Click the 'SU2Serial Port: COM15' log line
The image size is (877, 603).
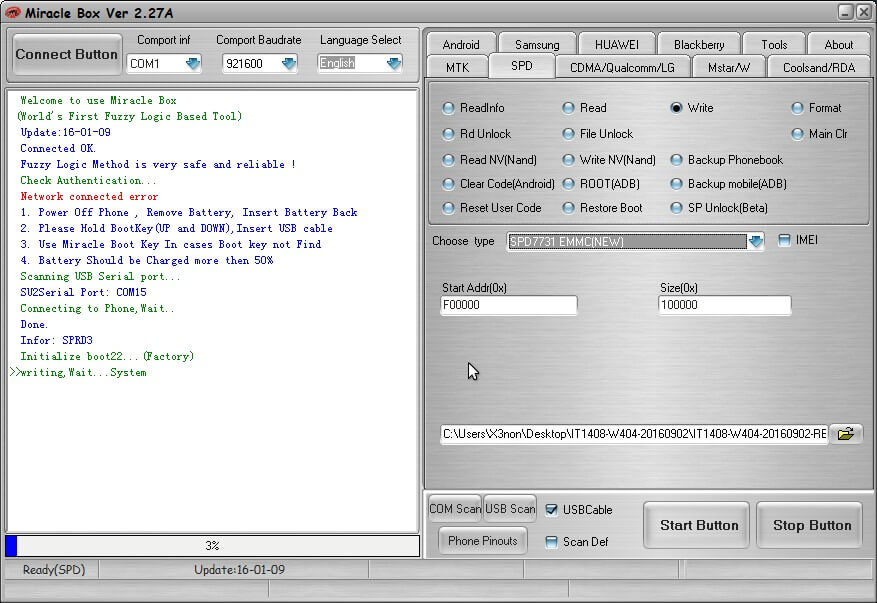[83, 293]
